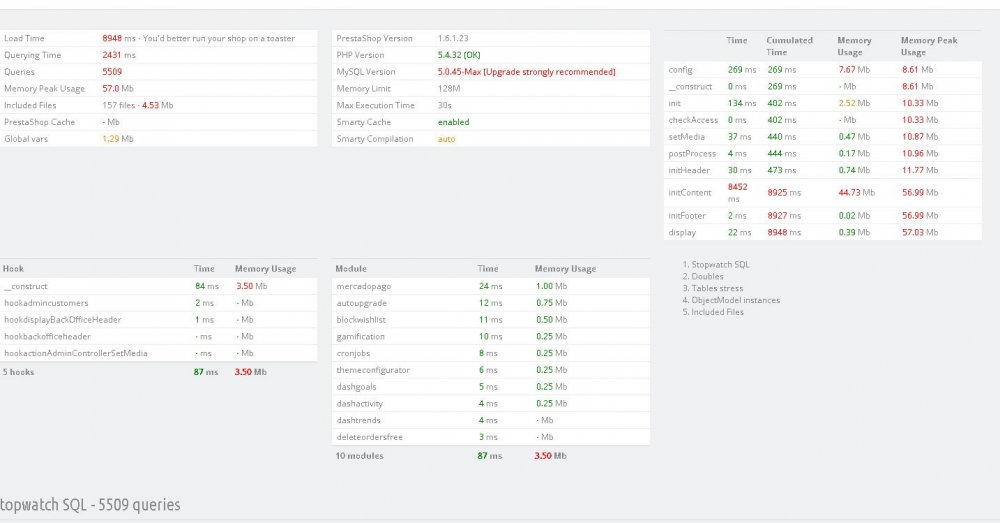The height and width of the screenshot is (523, 1000).
Task: Click the Stopwatch SQL queries heading
Action: click(x=90, y=506)
